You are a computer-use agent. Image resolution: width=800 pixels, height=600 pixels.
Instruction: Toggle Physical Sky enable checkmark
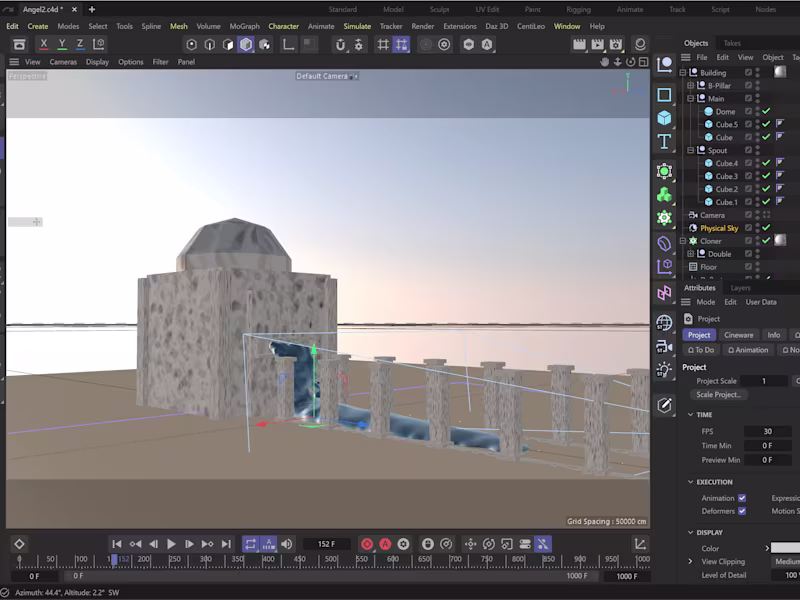(x=766, y=228)
